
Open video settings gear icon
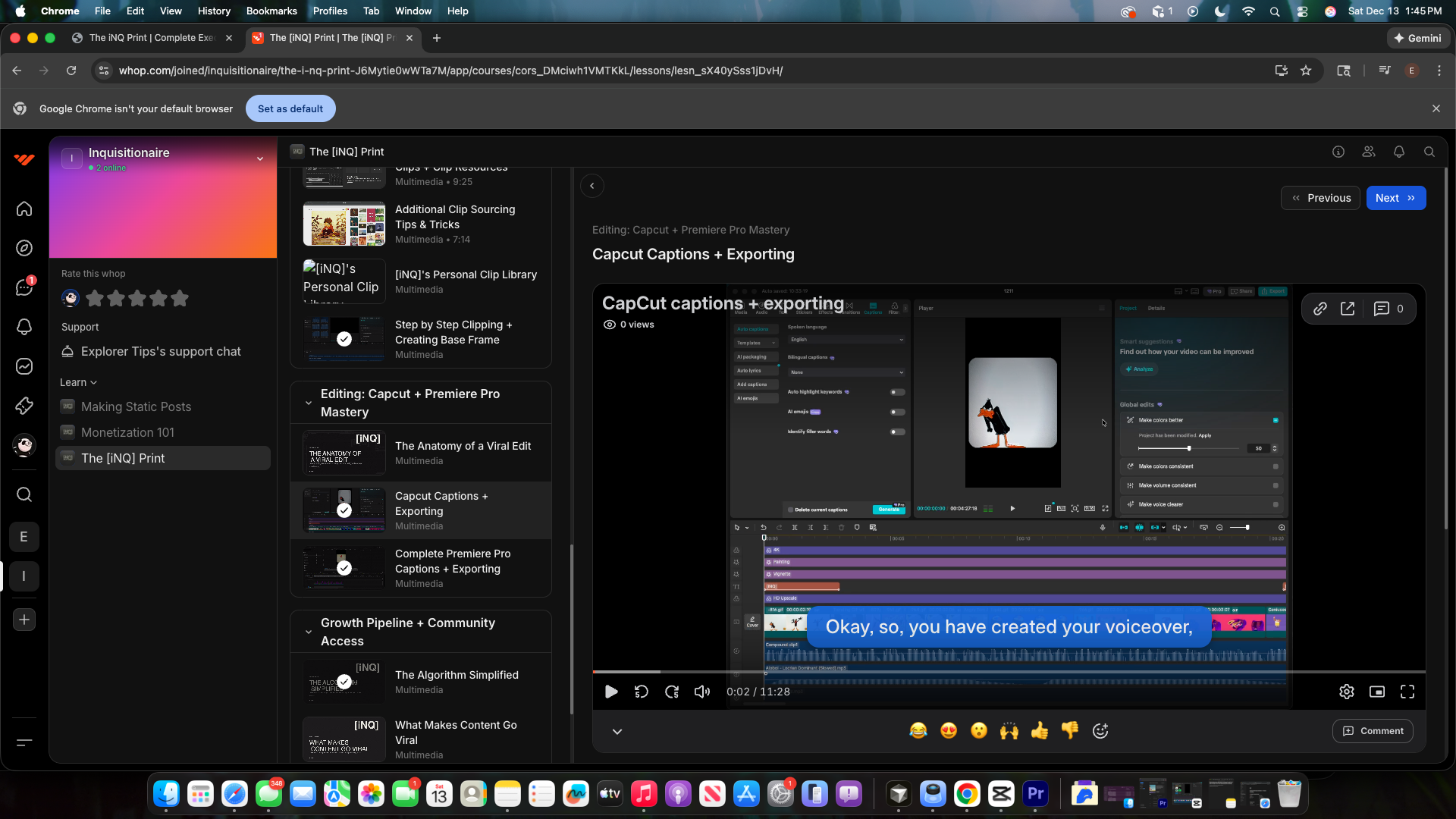pos(1346,692)
